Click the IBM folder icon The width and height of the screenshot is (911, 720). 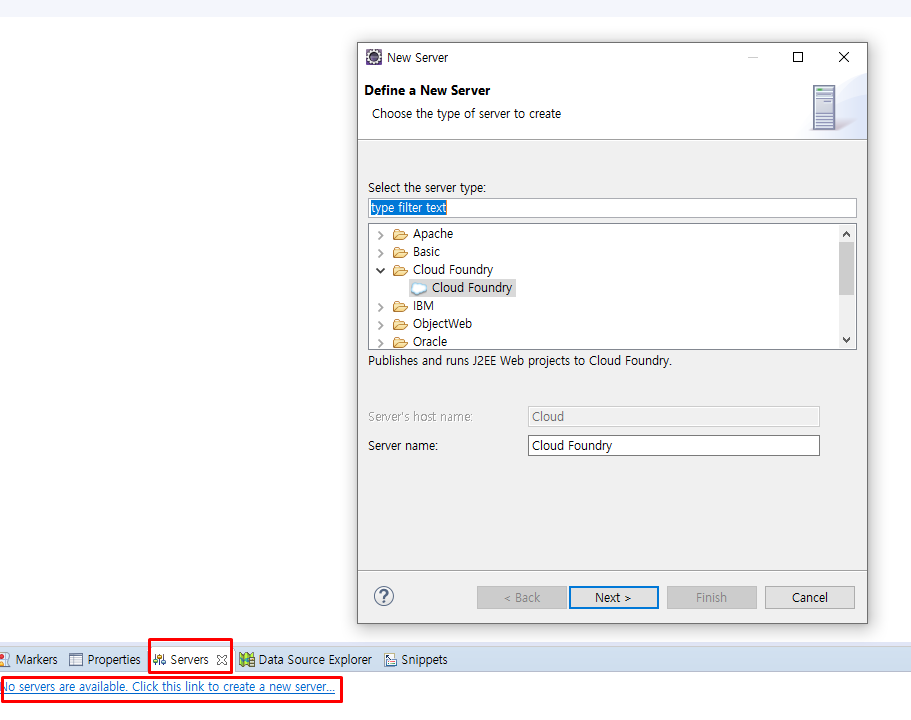click(x=400, y=306)
